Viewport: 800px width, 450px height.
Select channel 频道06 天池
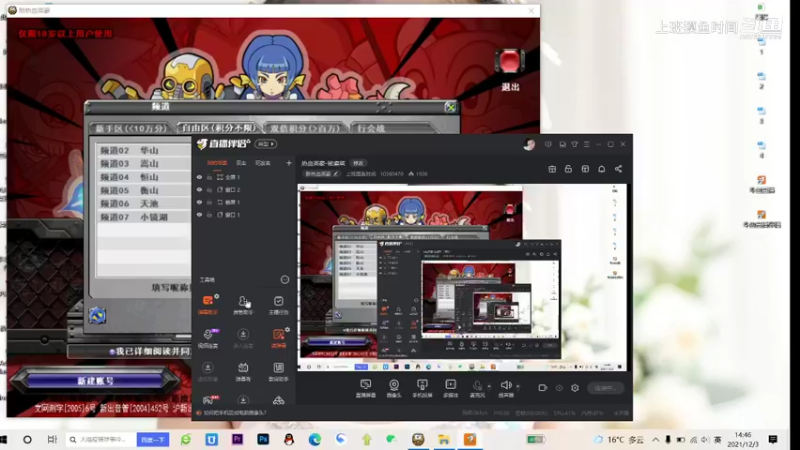click(144, 204)
